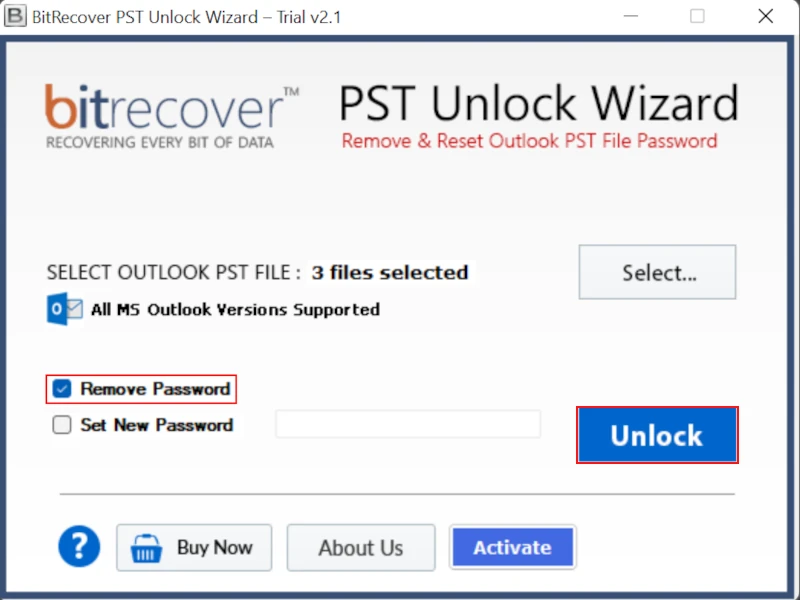
Task: Click the PST Unlock Wizard heading
Action: [539, 103]
